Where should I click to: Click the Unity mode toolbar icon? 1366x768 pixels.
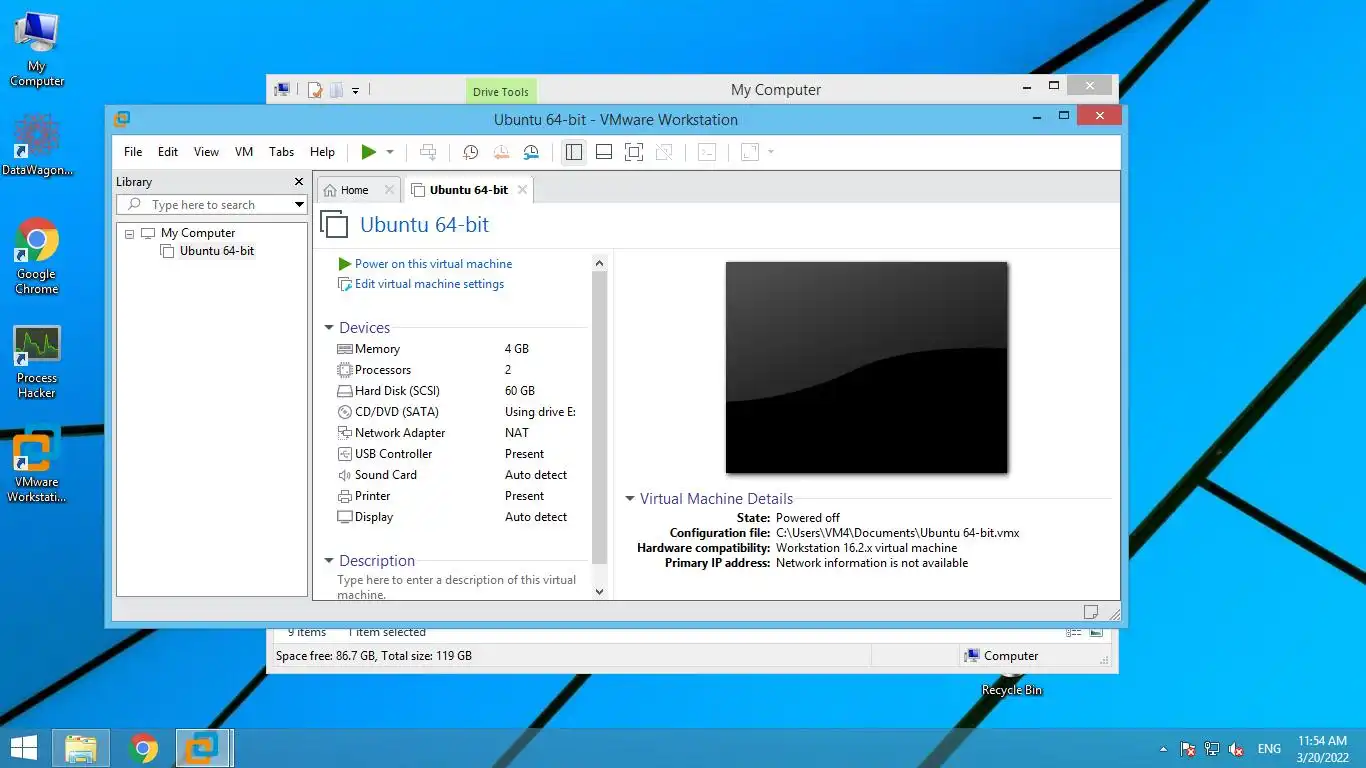(x=664, y=152)
